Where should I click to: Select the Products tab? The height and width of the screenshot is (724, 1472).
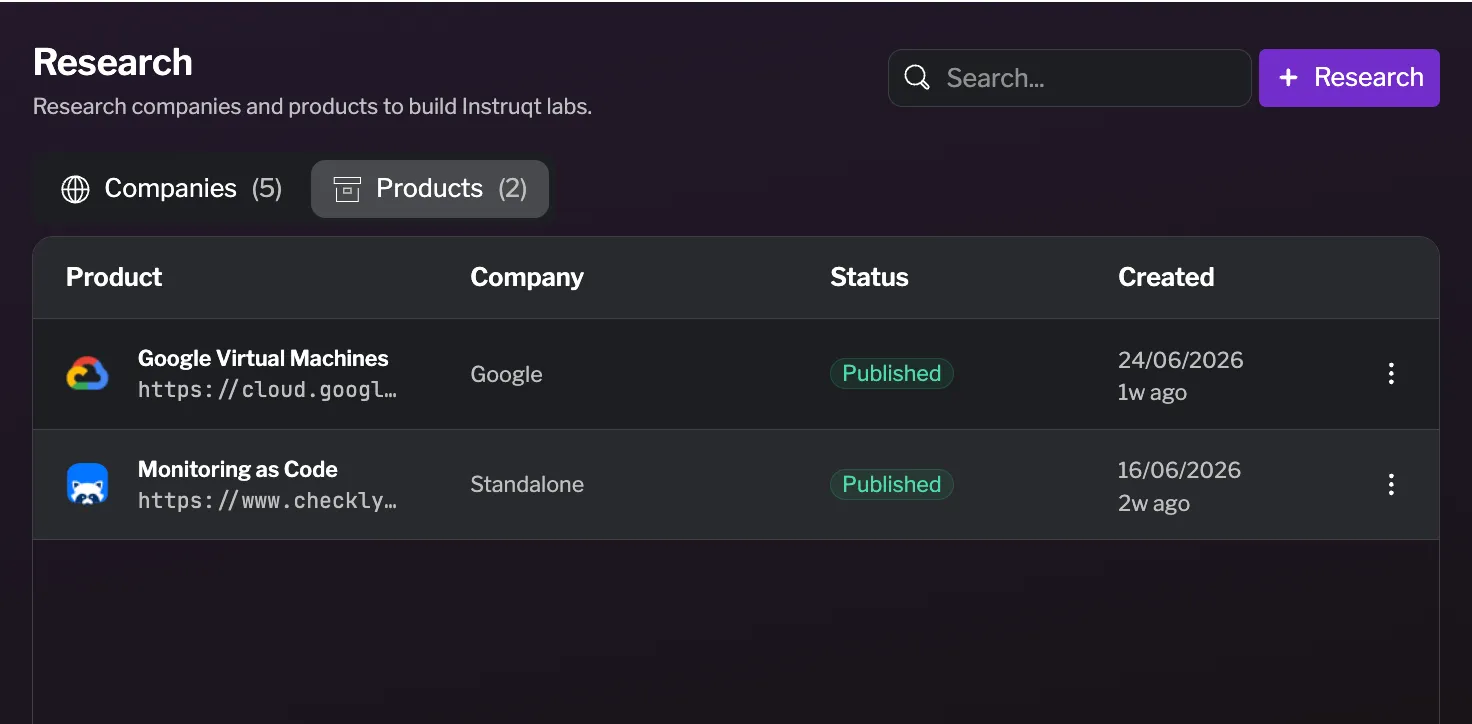[x=430, y=189]
